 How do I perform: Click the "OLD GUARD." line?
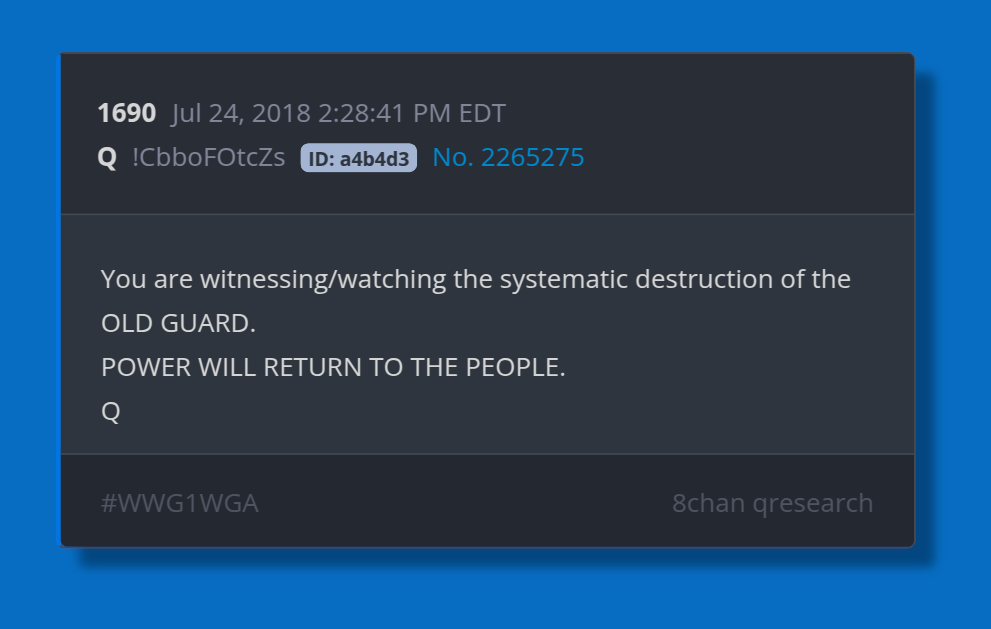click(178, 324)
